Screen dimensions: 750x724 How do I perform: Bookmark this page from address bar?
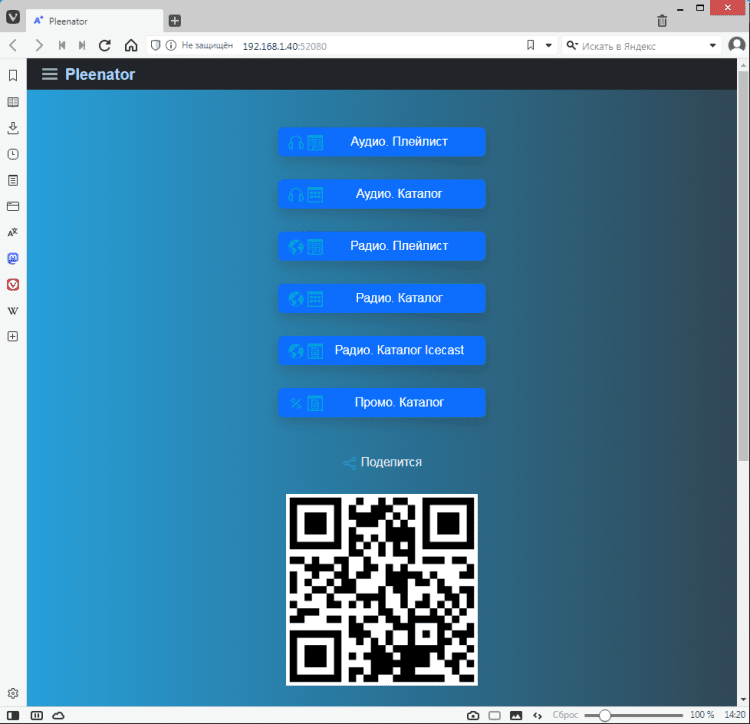pos(530,45)
